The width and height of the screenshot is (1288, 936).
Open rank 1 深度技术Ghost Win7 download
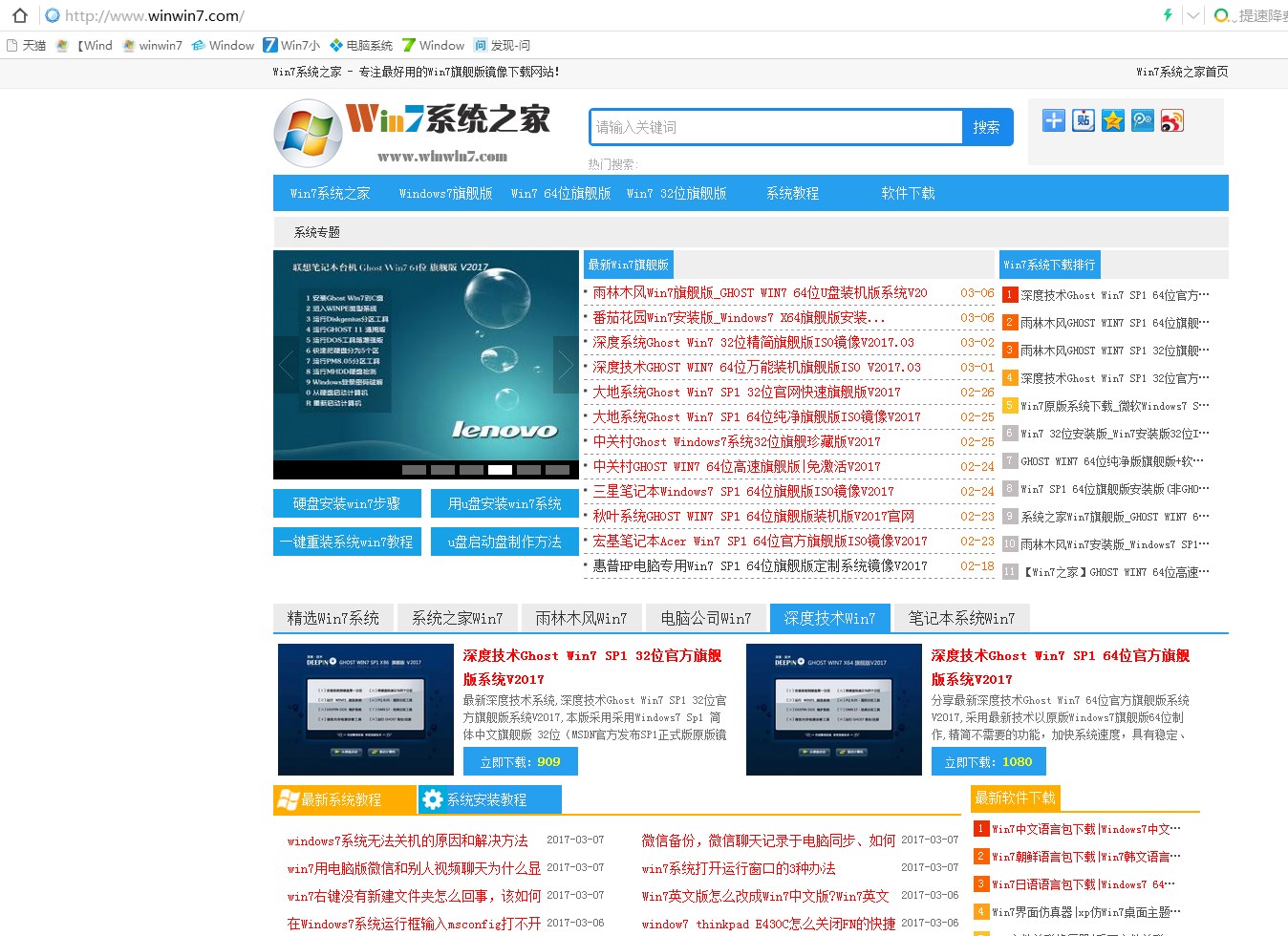tap(1114, 295)
